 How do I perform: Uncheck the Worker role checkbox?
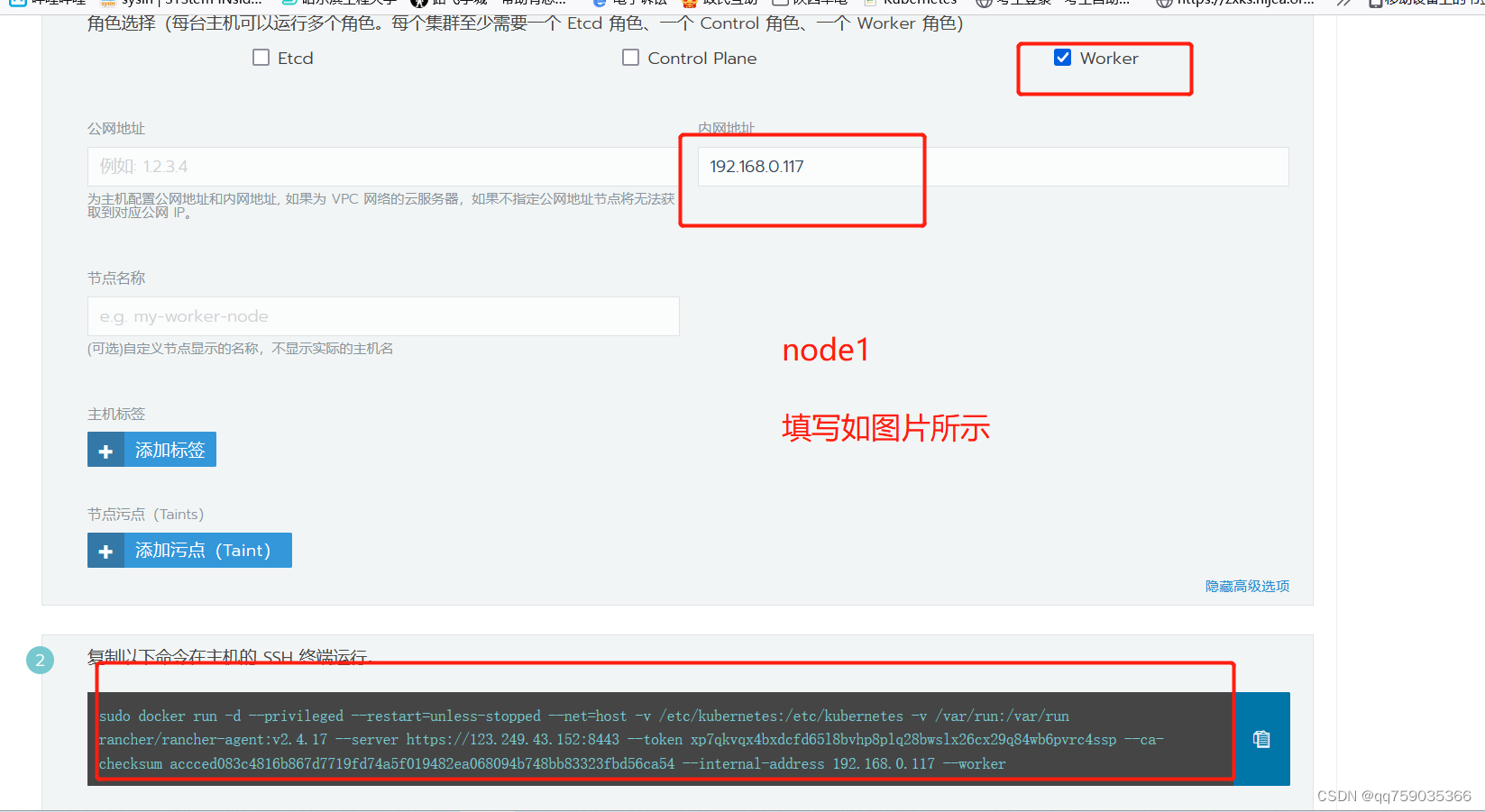tap(1063, 58)
